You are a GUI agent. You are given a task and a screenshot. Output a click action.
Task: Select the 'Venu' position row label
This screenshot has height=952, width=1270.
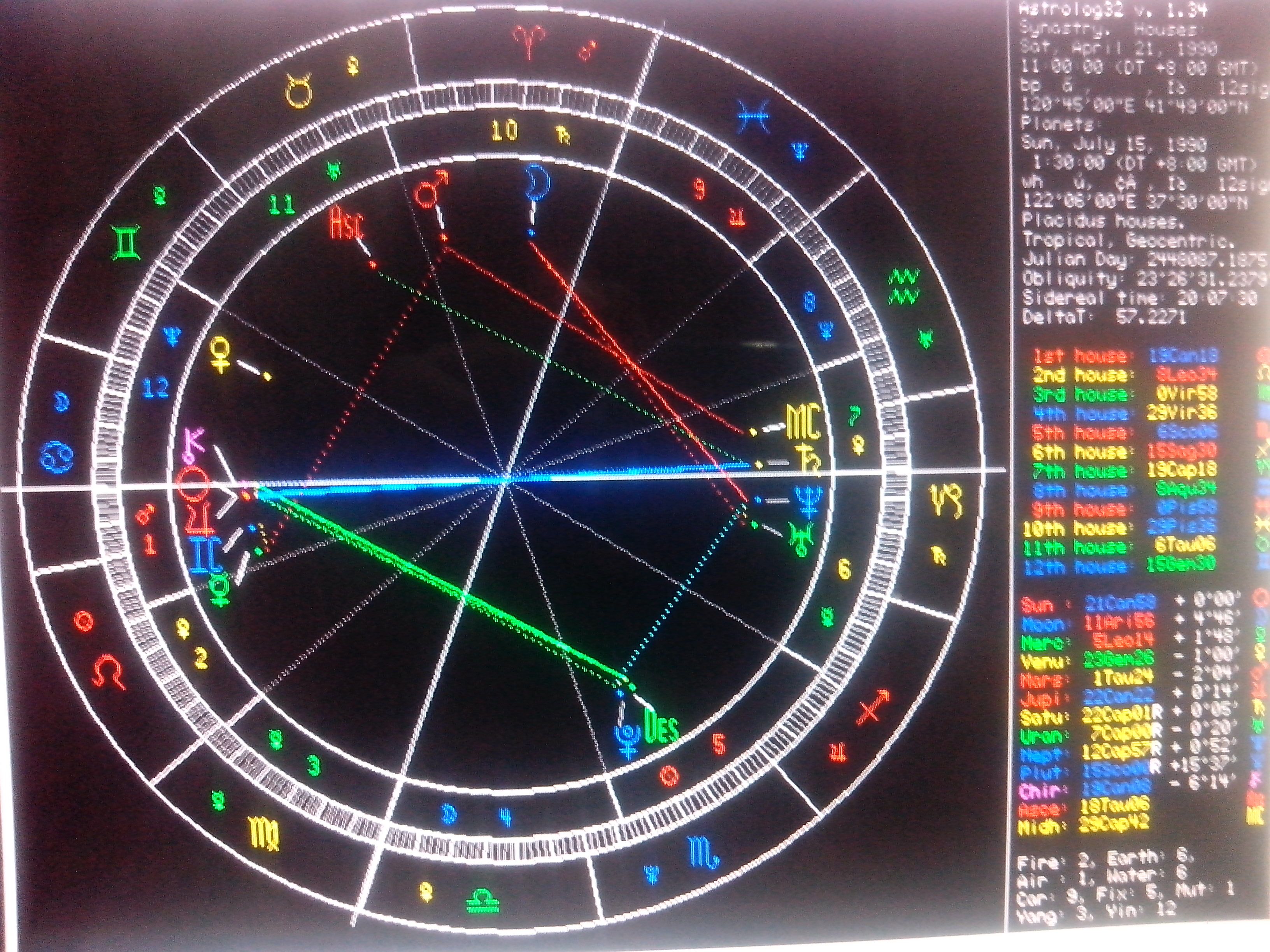[x=1044, y=661]
